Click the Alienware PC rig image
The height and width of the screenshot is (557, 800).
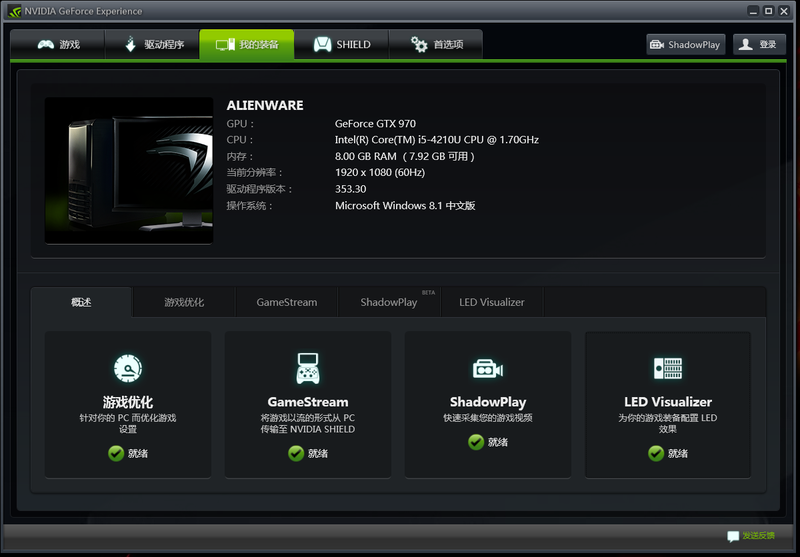coord(129,170)
